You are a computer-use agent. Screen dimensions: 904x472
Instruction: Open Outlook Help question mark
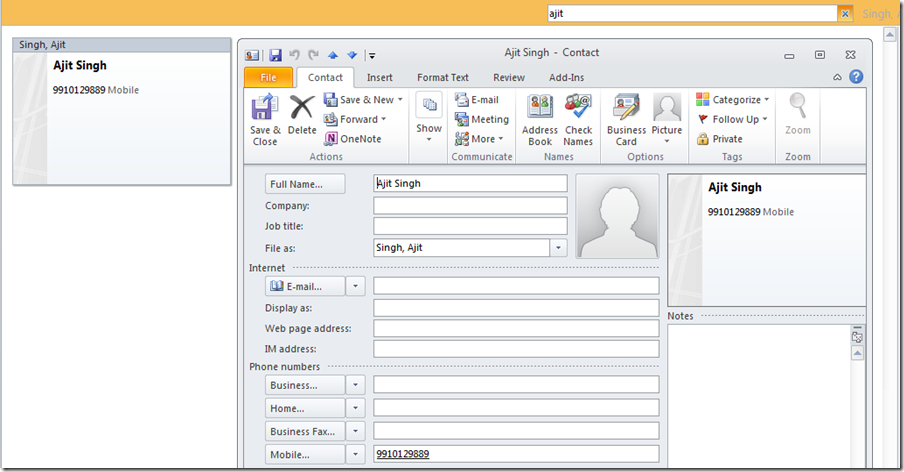coord(856,77)
